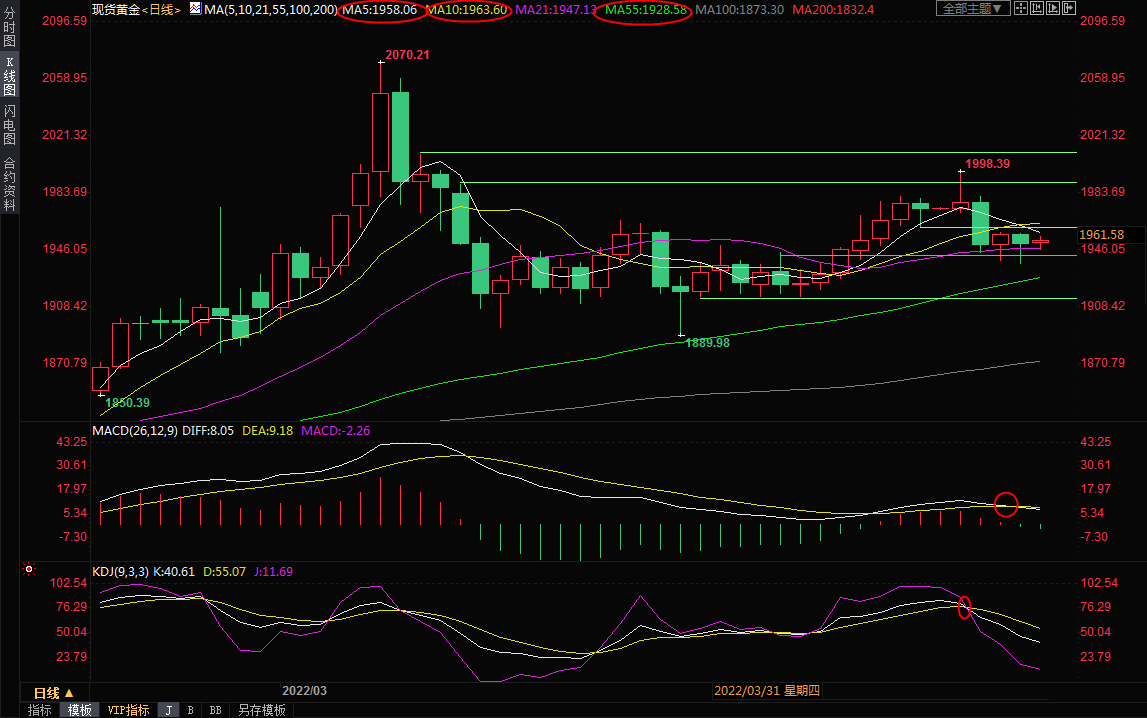Switch to the 分时图 tab
Image resolution: width=1147 pixels, height=718 pixels.
coord(9,35)
